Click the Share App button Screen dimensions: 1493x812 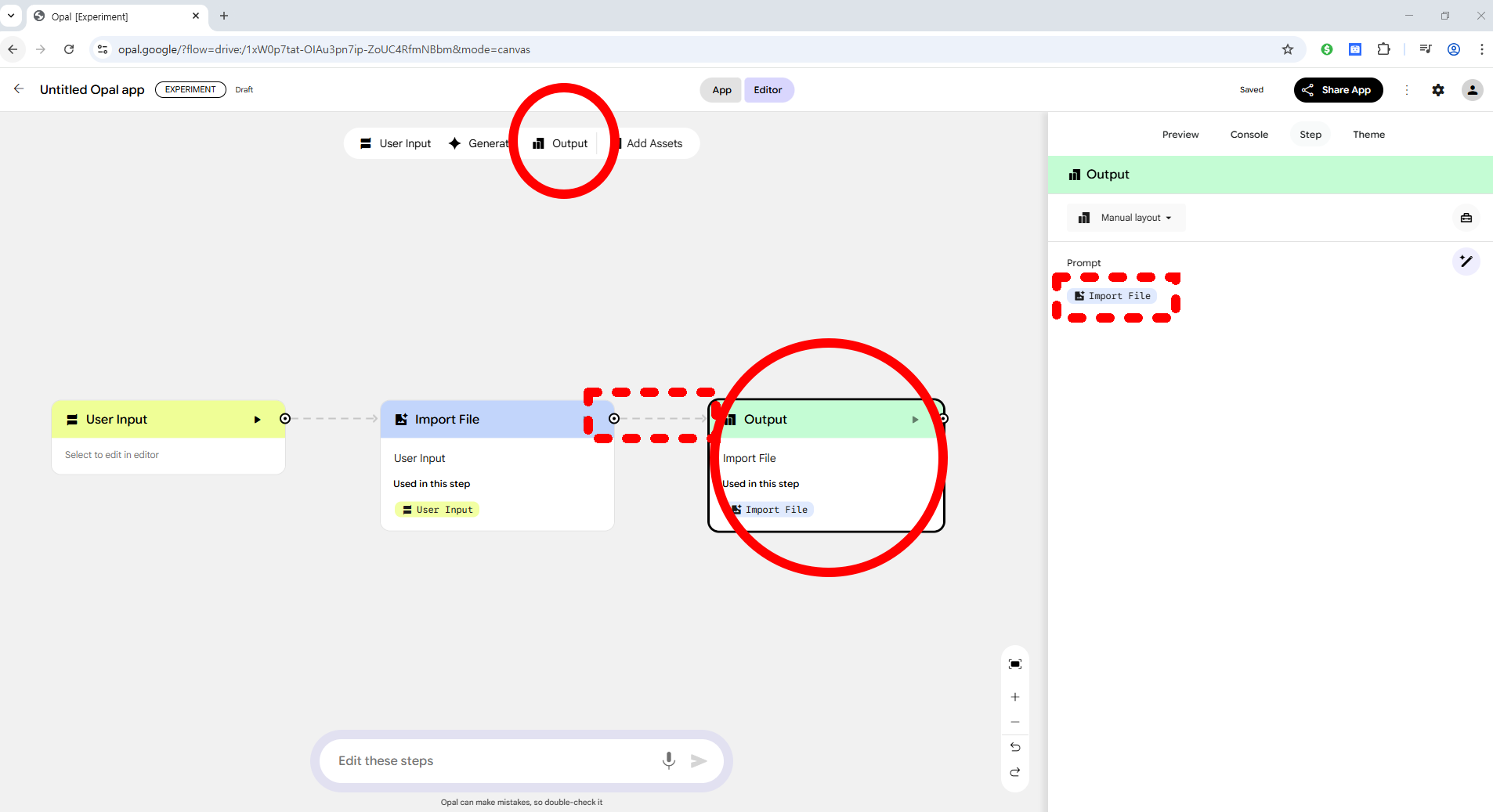click(x=1339, y=90)
